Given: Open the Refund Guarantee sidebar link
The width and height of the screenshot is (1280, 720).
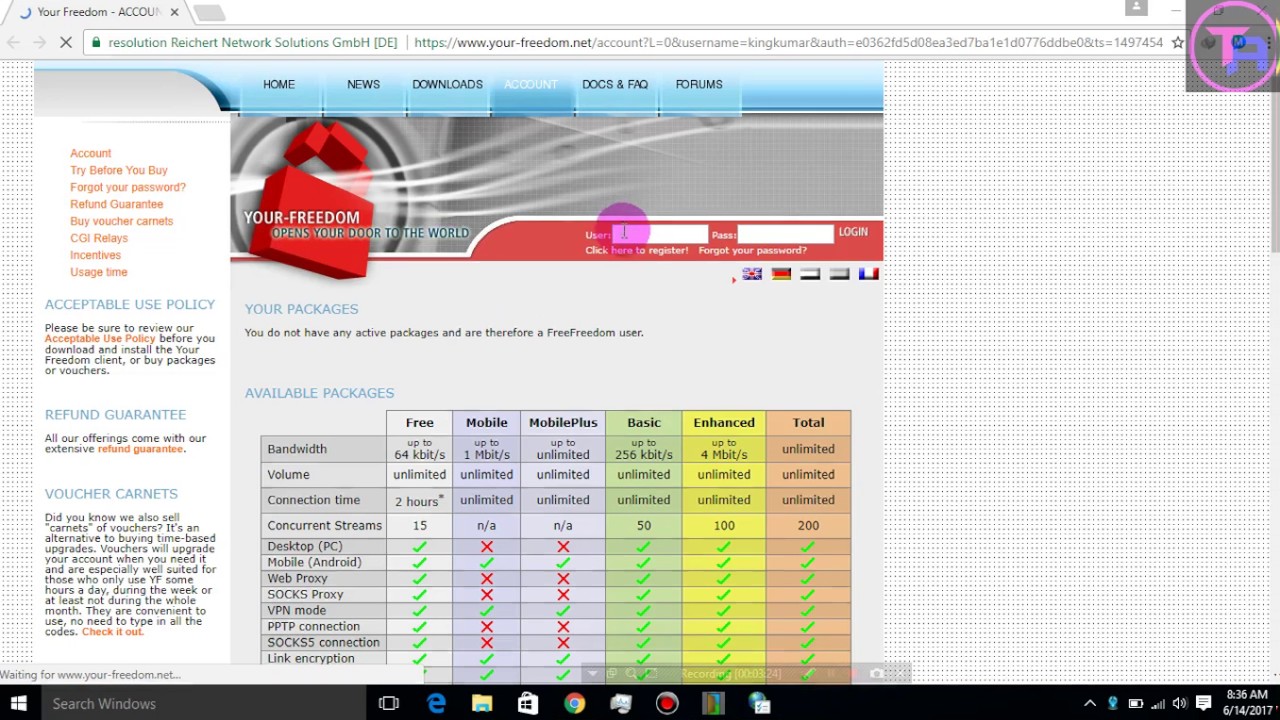Looking at the screenshot, I should (116, 204).
